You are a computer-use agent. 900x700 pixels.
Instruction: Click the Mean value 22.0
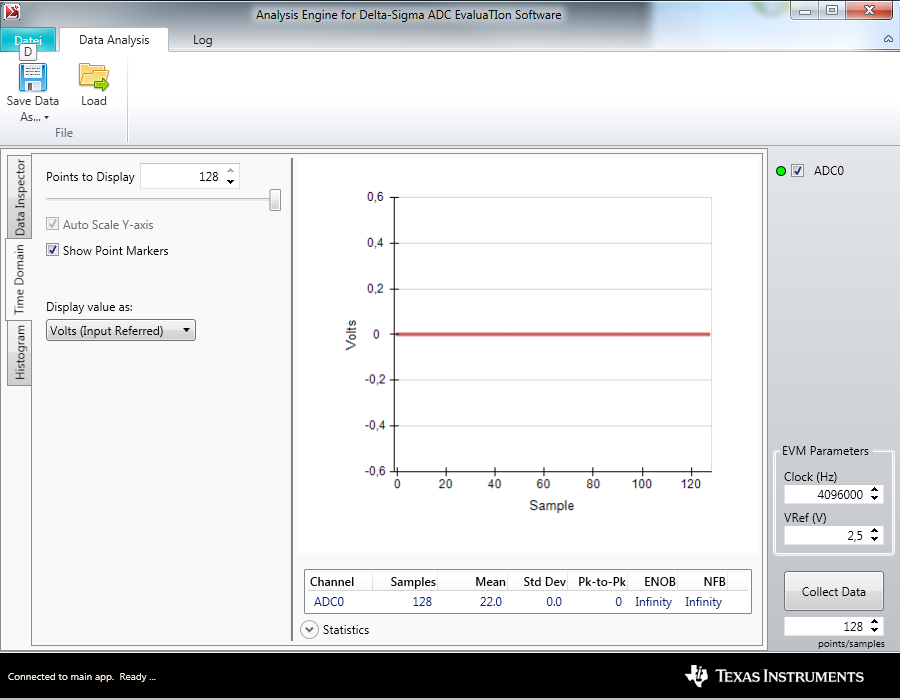tap(491, 601)
